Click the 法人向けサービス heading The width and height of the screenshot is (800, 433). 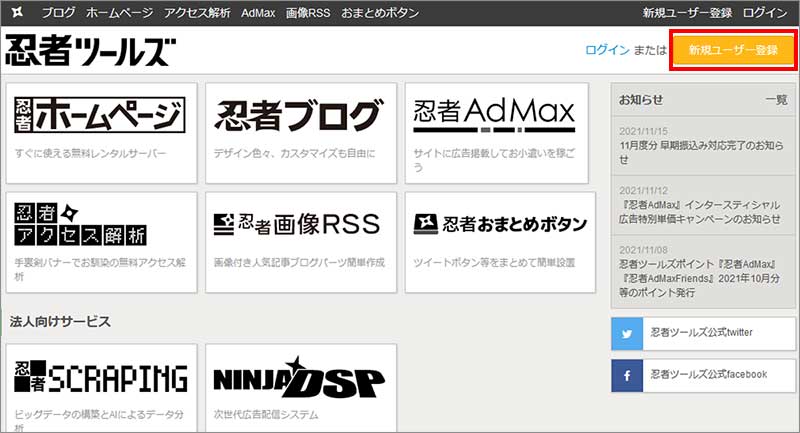pyautogui.click(x=60, y=321)
